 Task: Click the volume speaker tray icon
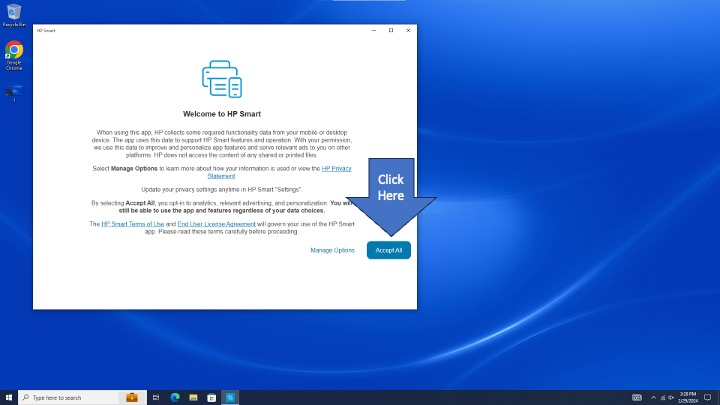(x=671, y=398)
